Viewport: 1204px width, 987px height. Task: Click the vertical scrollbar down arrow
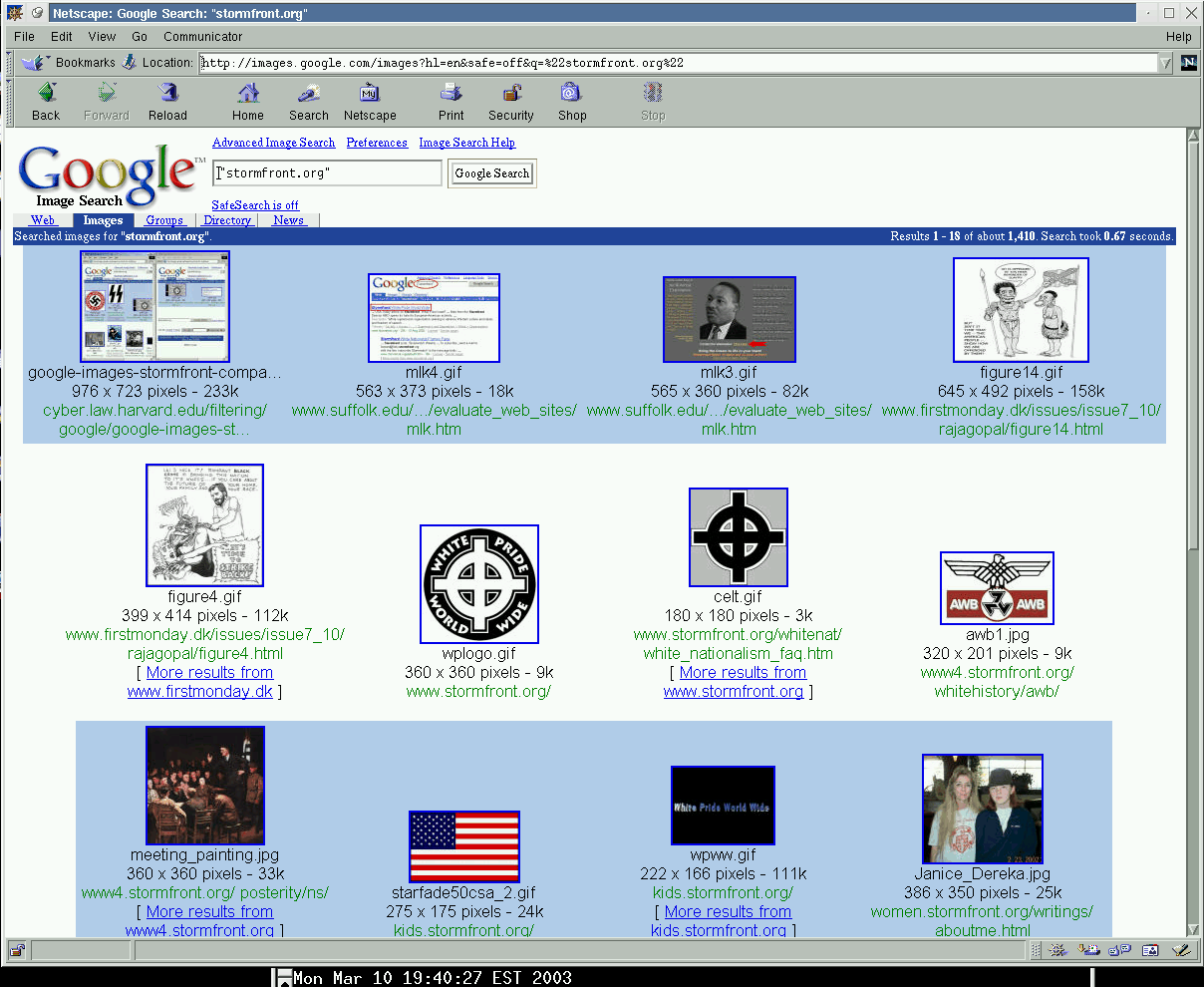coord(1193,928)
